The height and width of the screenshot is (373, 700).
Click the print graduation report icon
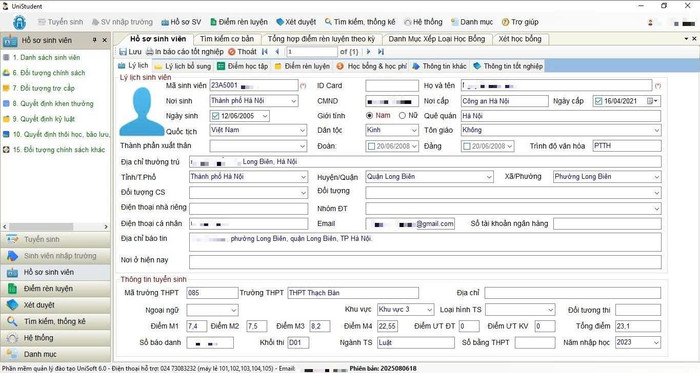click(x=150, y=52)
